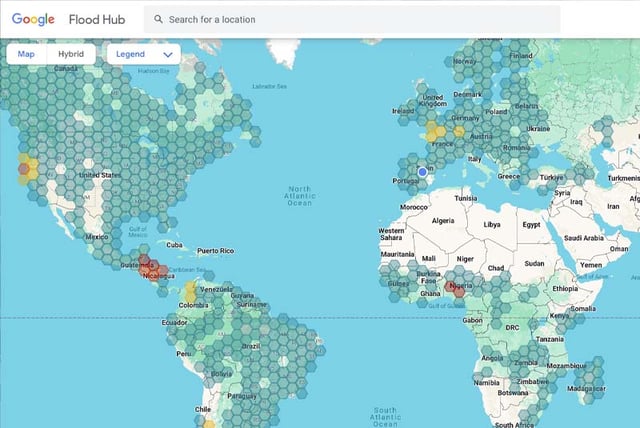Click the Libya map label
The image size is (640, 428).
point(492,224)
